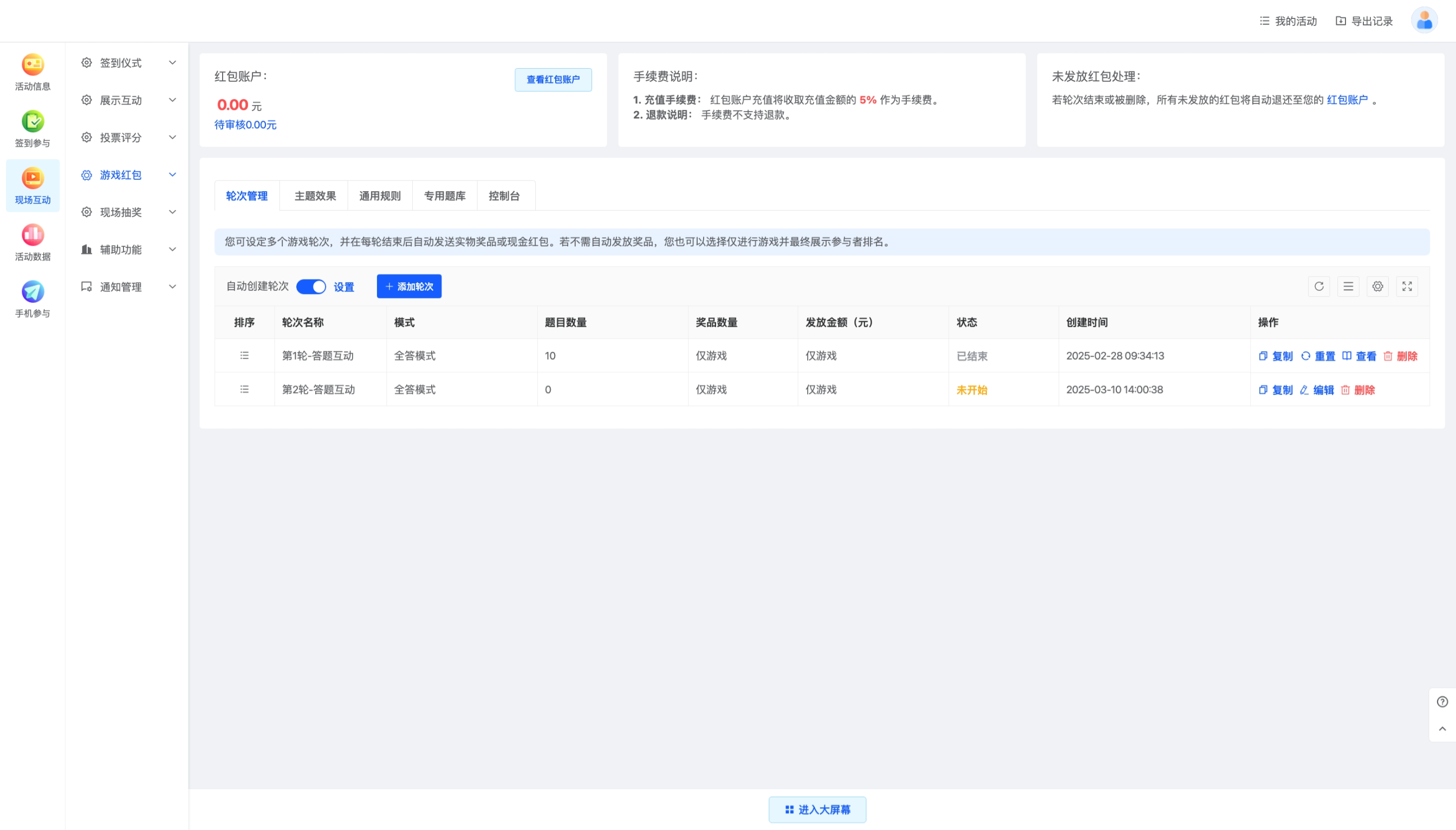This screenshot has height=830, width=1456.
Task: Open the 专用题库 tab
Action: (x=444, y=195)
